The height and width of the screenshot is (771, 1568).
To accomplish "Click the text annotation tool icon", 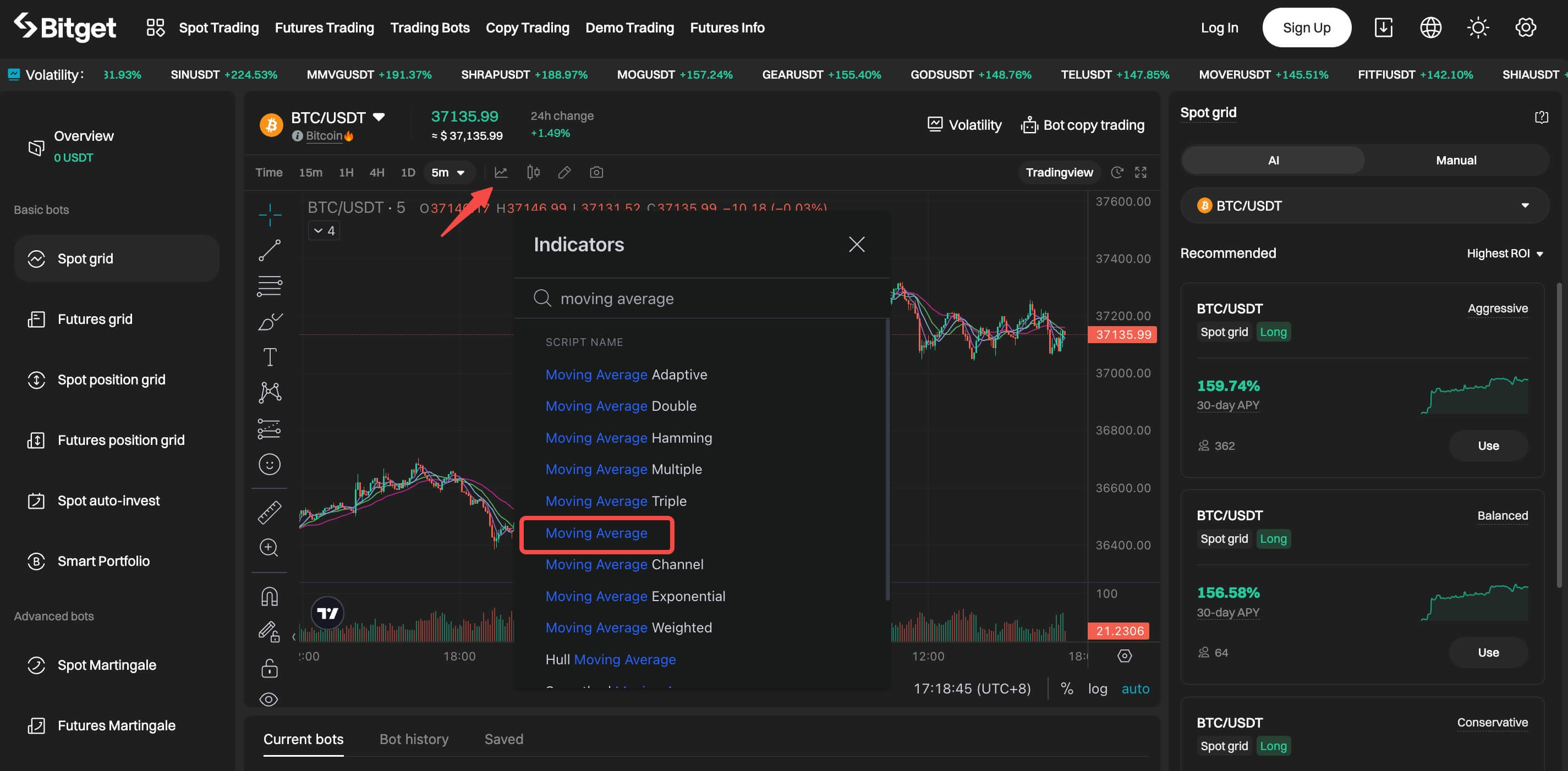I will (x=268, y=357).
